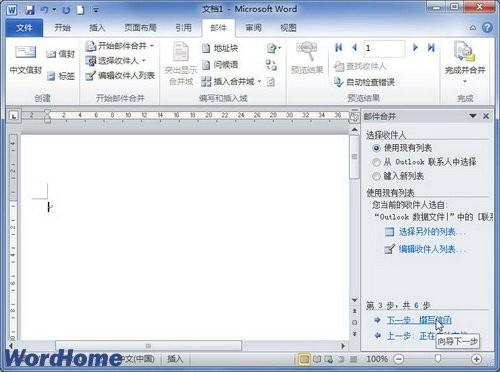The width and height of the screenshot is (500, 372).
Task: Toggle 插入 mode in the status bar
Action: click(175, 359)
